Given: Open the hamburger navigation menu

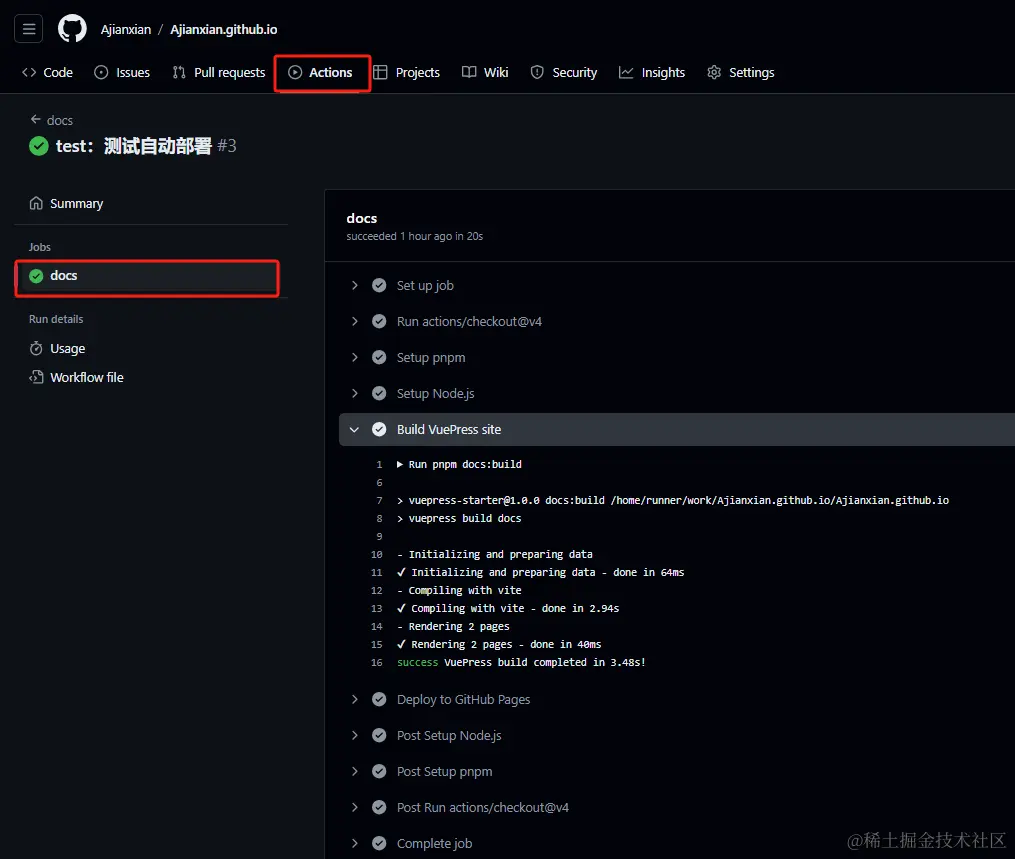Looking at the screenshot, I should click(28, 28).
